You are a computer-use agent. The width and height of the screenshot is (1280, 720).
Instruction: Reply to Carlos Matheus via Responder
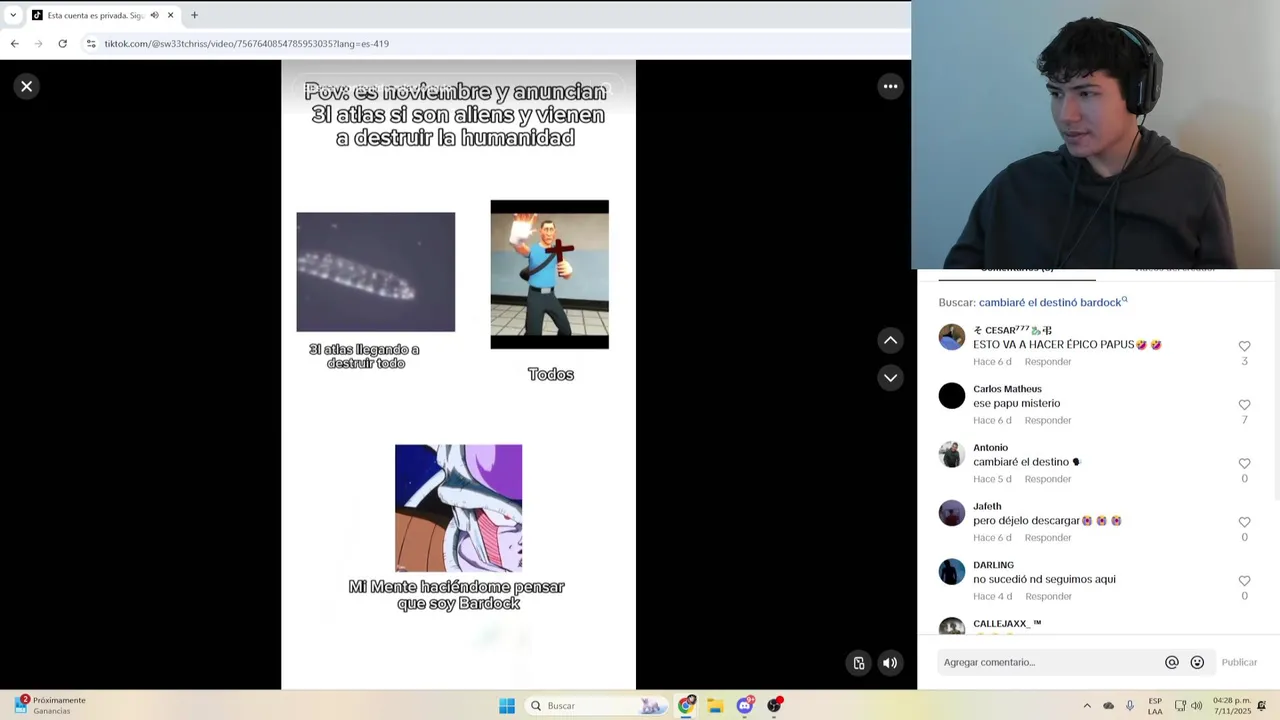pyautogui.click(x=1047, y=420)
